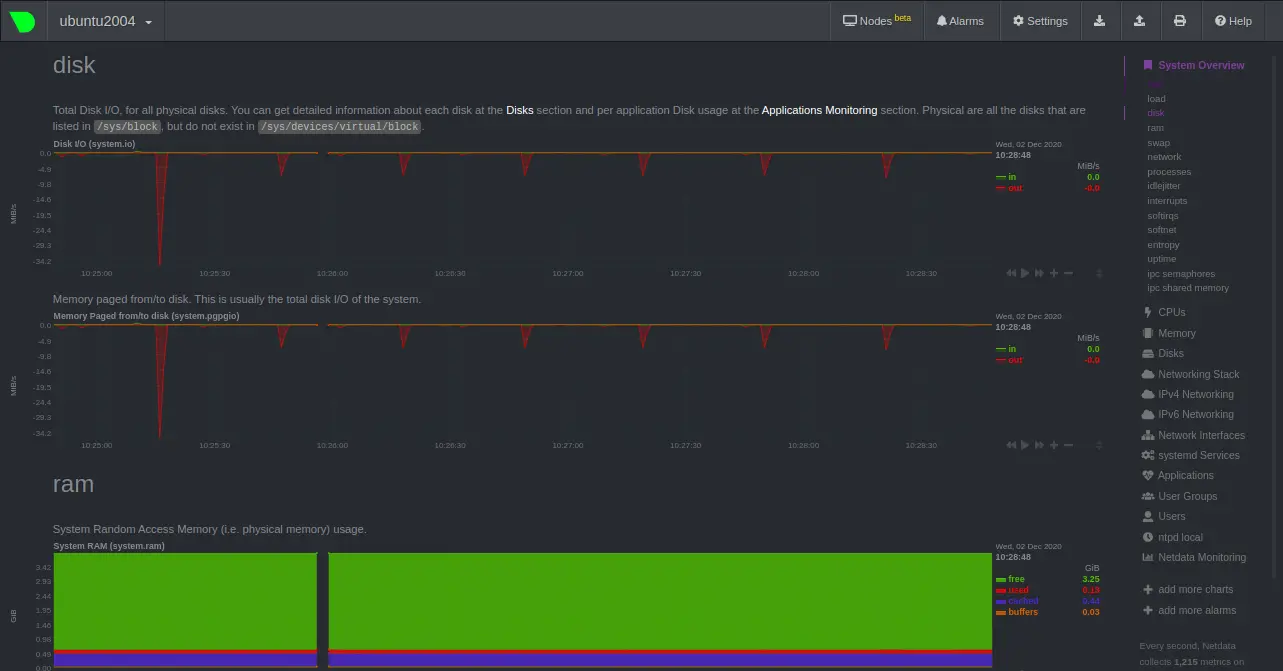Reset Memory Paged chart with play icon
Viewport: 1283px width, 671px height.
pos(1025,445)
